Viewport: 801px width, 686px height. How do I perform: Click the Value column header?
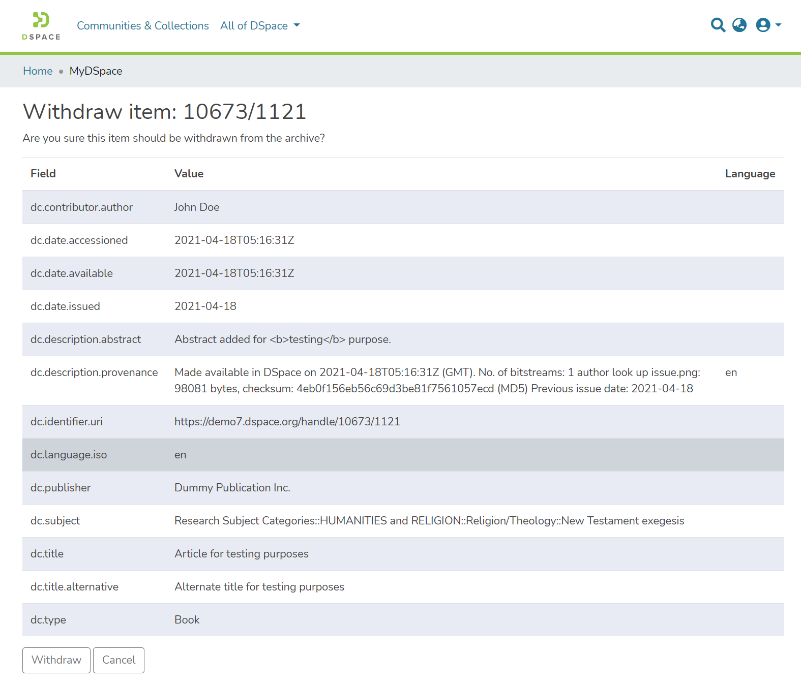[189, 174]
